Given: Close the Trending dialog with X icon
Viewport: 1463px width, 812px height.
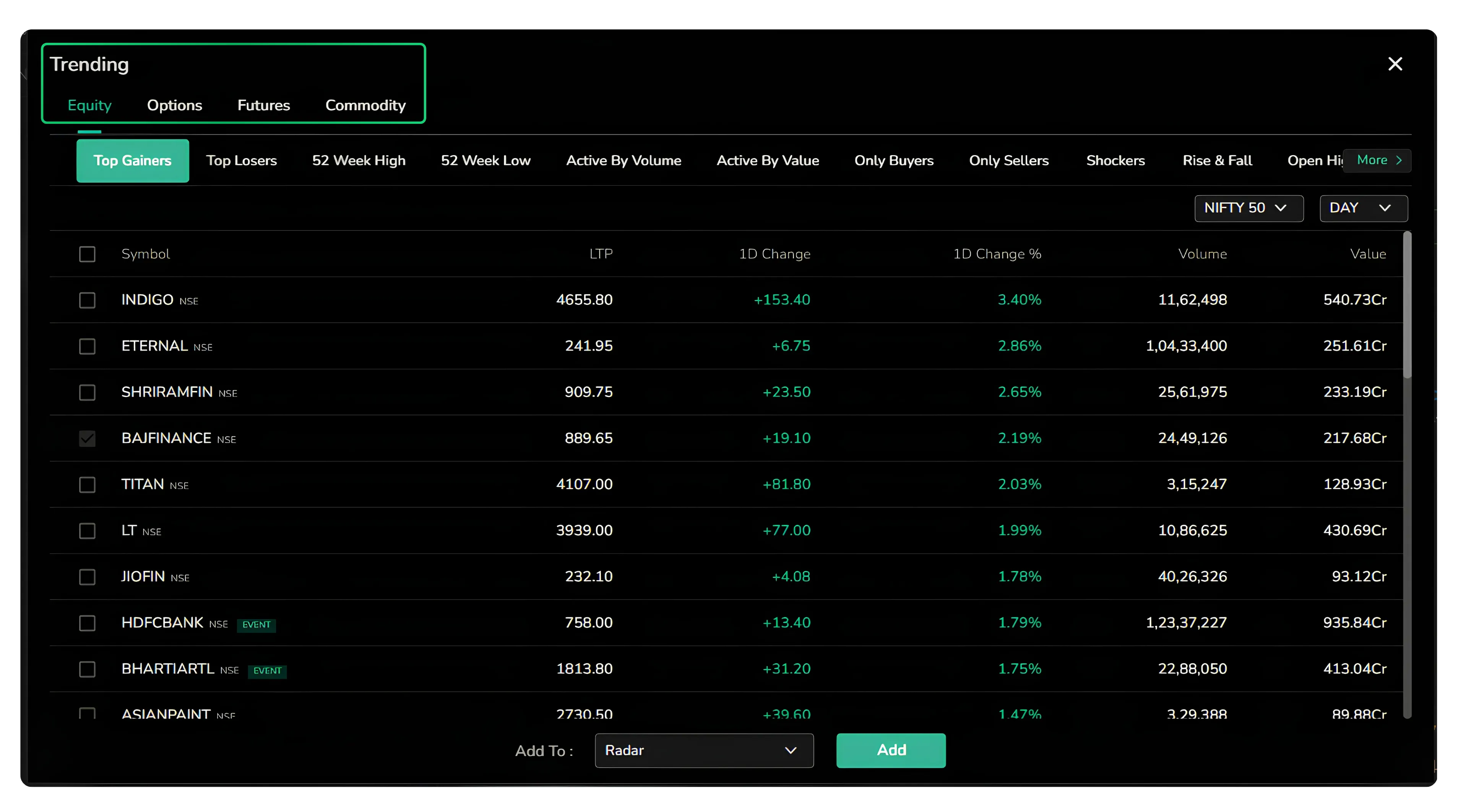Looking at the screenshot, I should (1395, 63).
